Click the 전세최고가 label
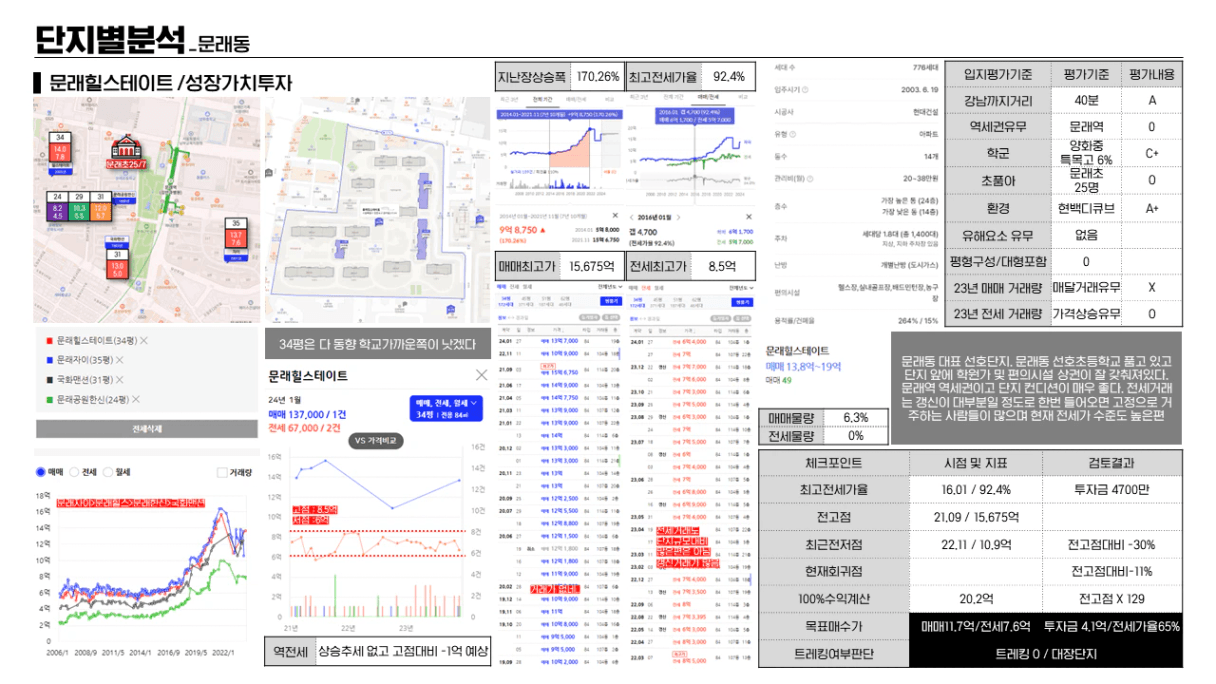 point(658,267)
